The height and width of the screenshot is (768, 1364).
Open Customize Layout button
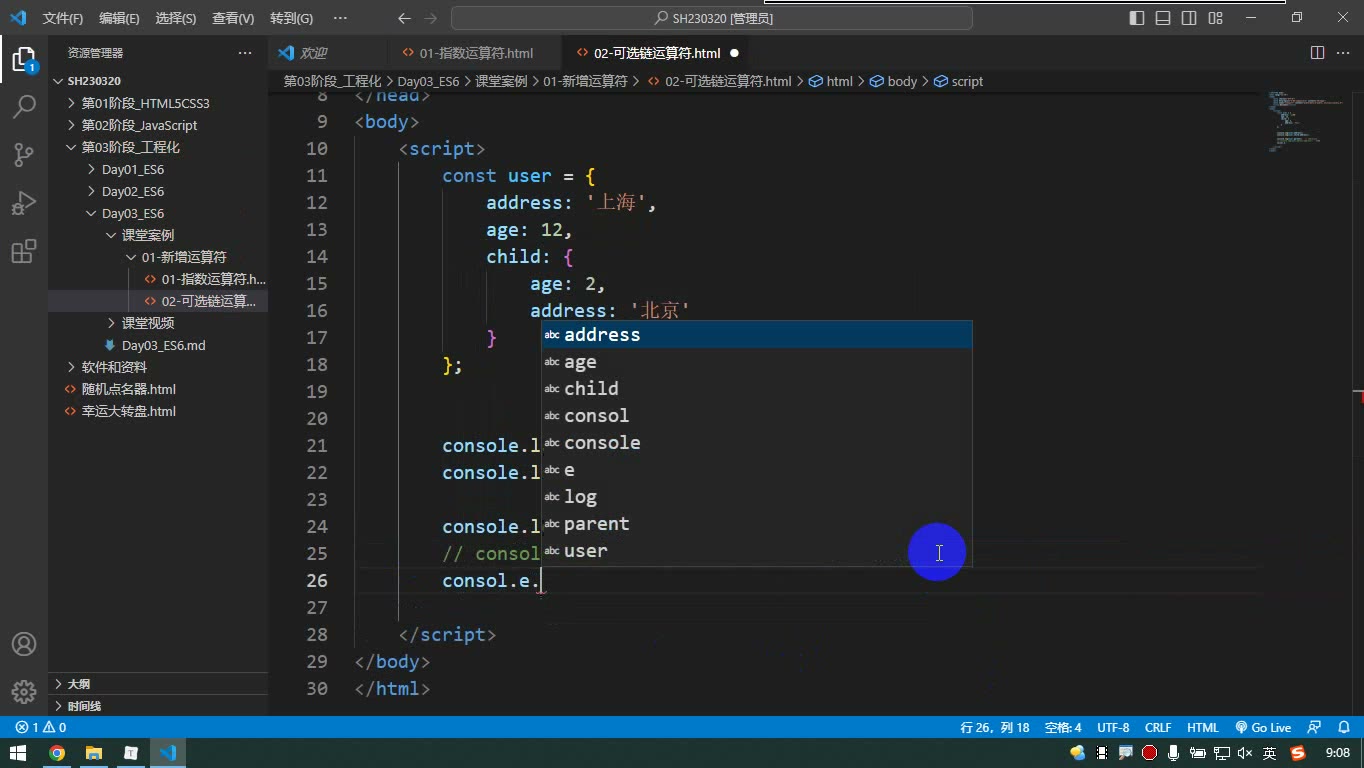click(1215, 18)
